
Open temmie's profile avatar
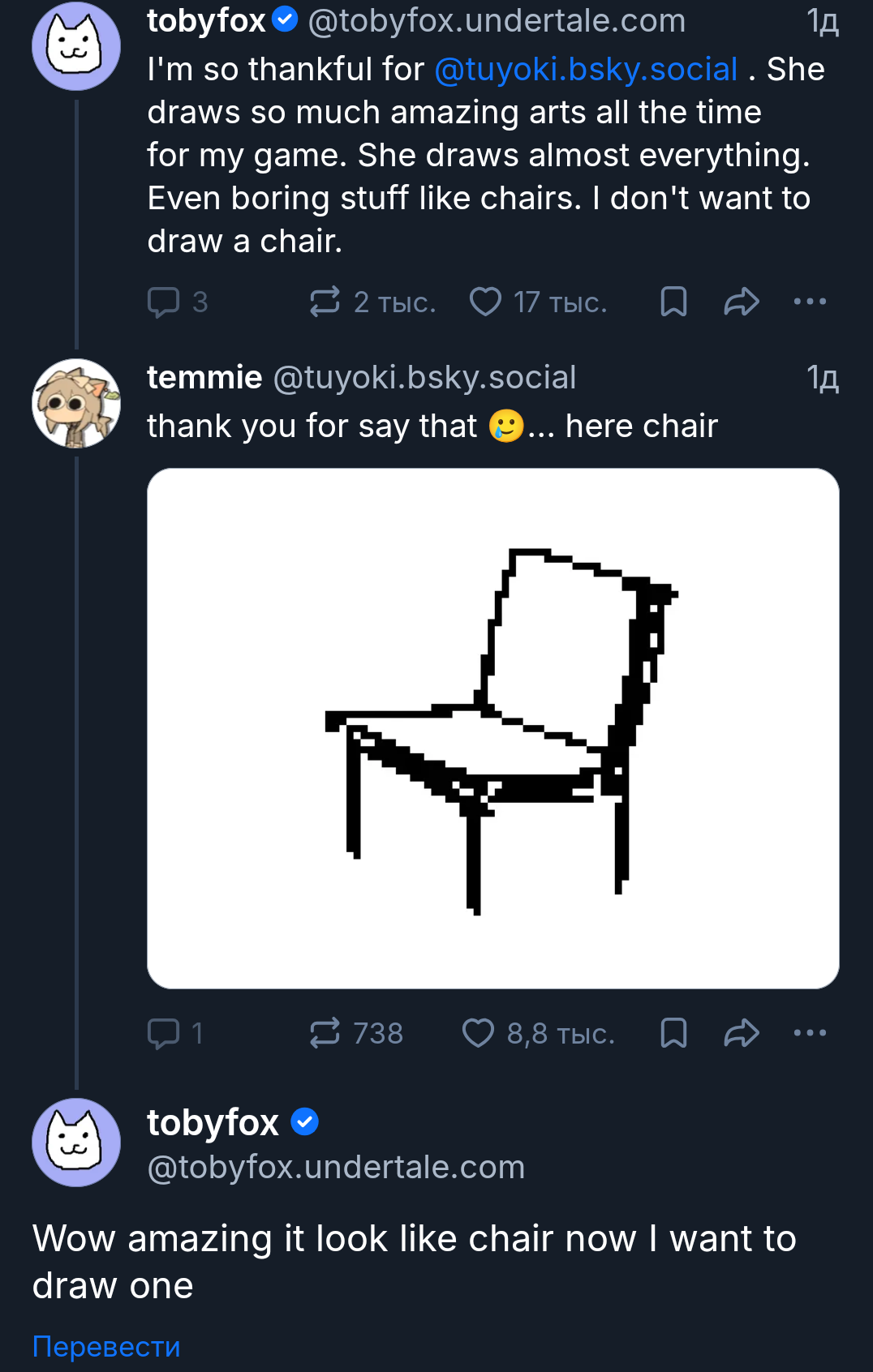(x=76, y=403)
